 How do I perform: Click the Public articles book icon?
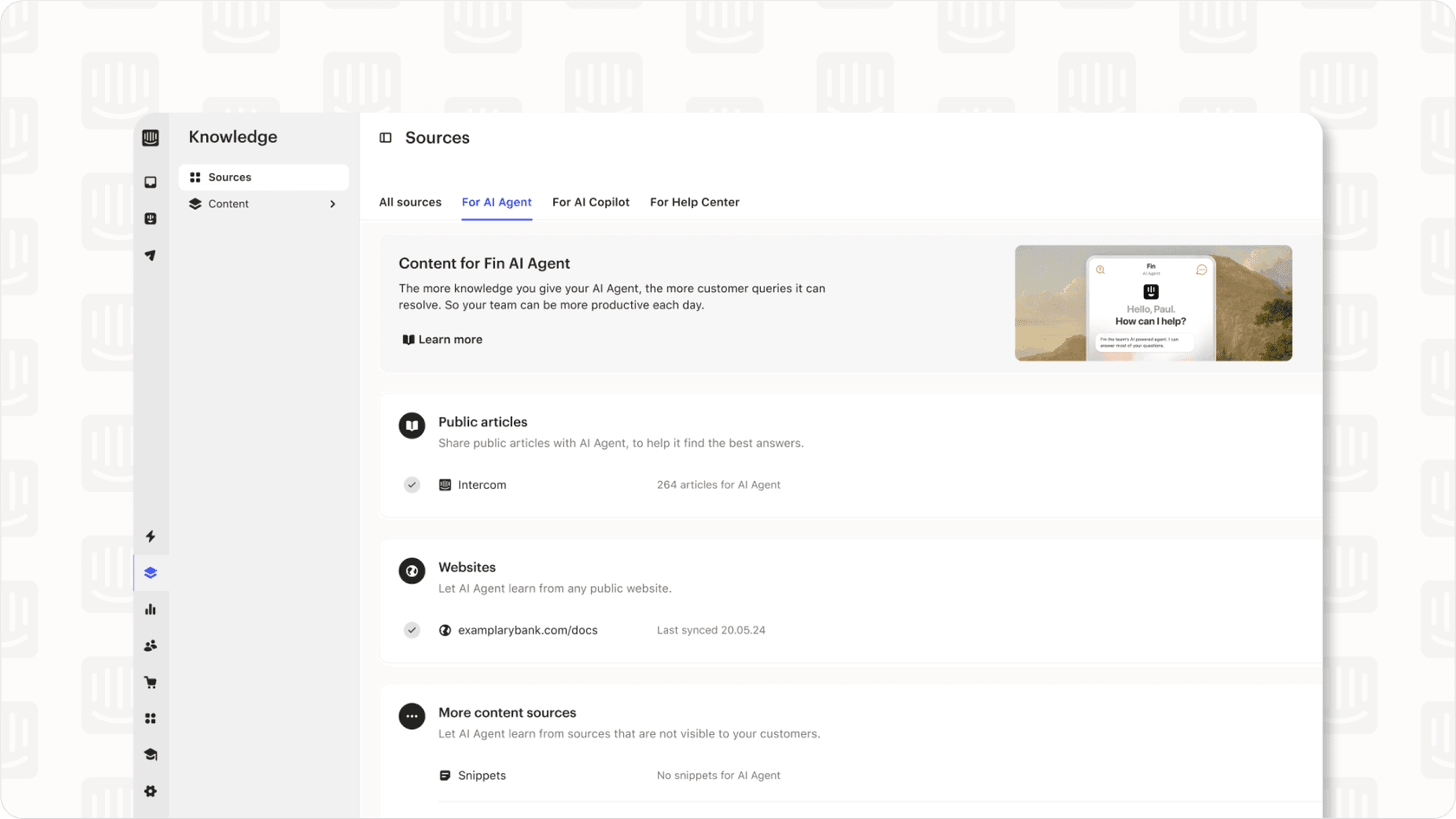click(x=412, y=426)
